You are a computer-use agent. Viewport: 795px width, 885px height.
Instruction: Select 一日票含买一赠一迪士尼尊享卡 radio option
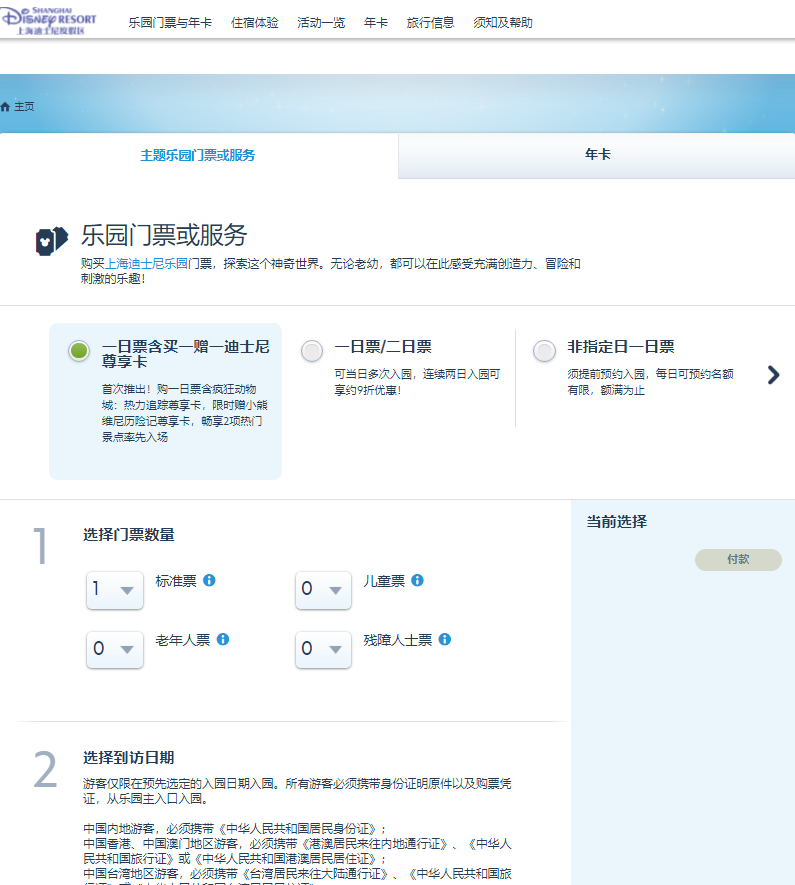click(79, 351)
